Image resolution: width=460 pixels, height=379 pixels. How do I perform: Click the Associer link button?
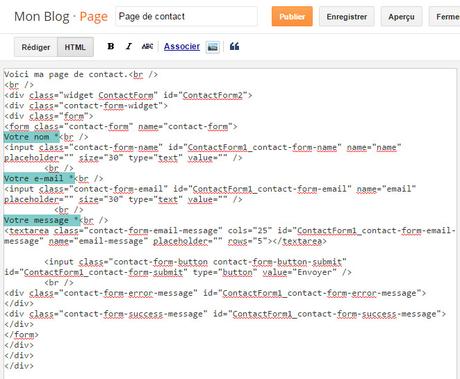pos(182,47)
